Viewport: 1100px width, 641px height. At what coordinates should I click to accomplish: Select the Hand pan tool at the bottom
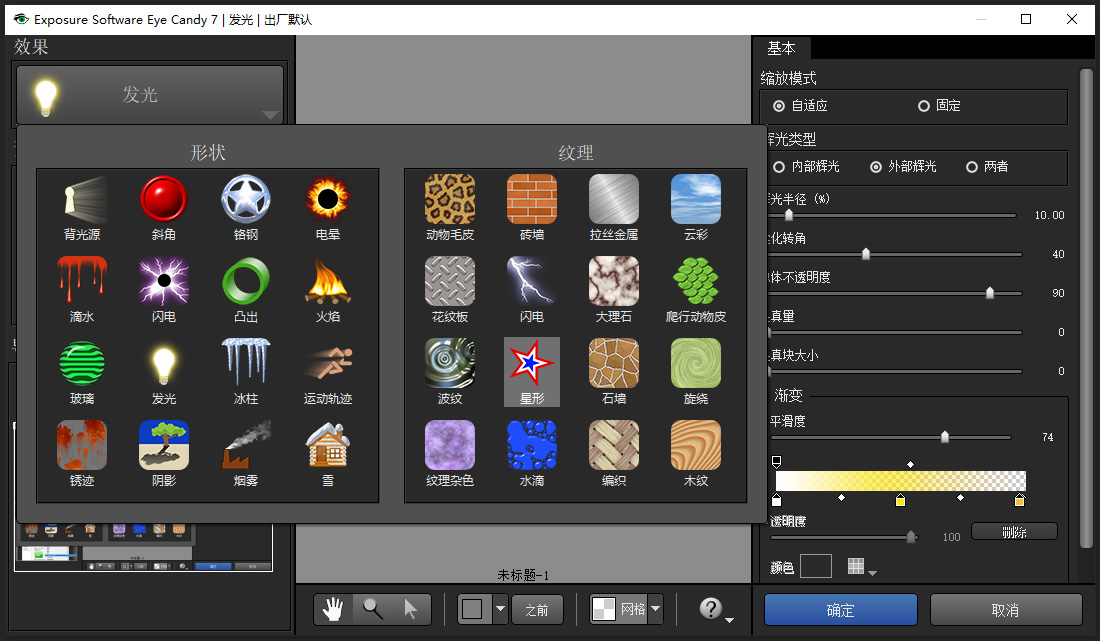coord(333,608)
